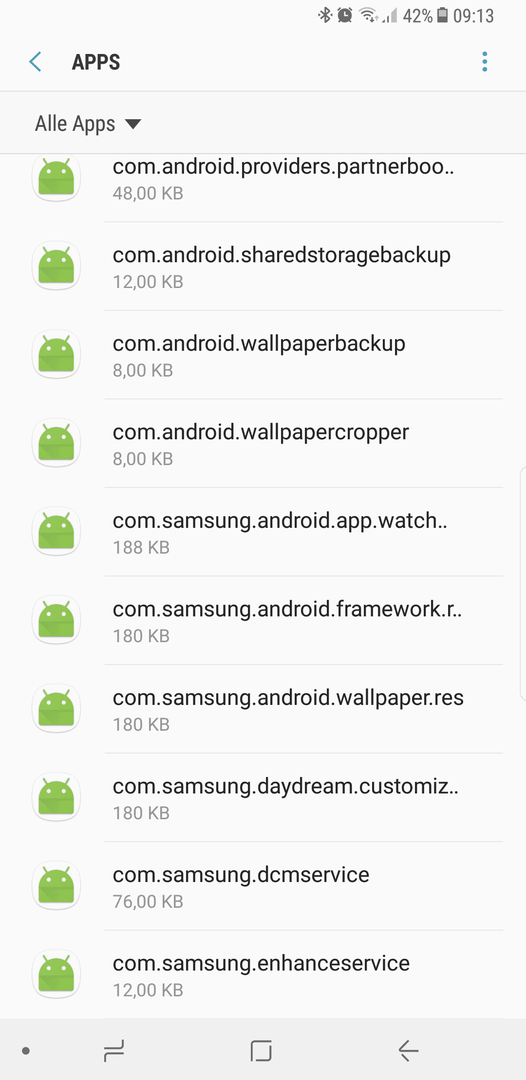Tap the back navigation button
The height and width of the screenshot is (1080, 526).
click(408, 1050)
